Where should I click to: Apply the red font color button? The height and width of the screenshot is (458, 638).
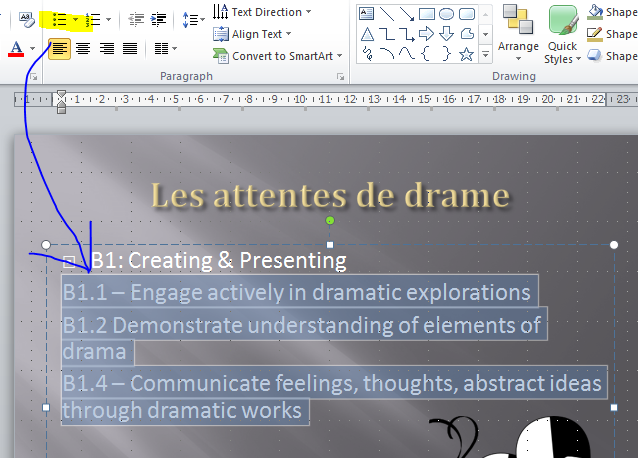coord(16,49)
